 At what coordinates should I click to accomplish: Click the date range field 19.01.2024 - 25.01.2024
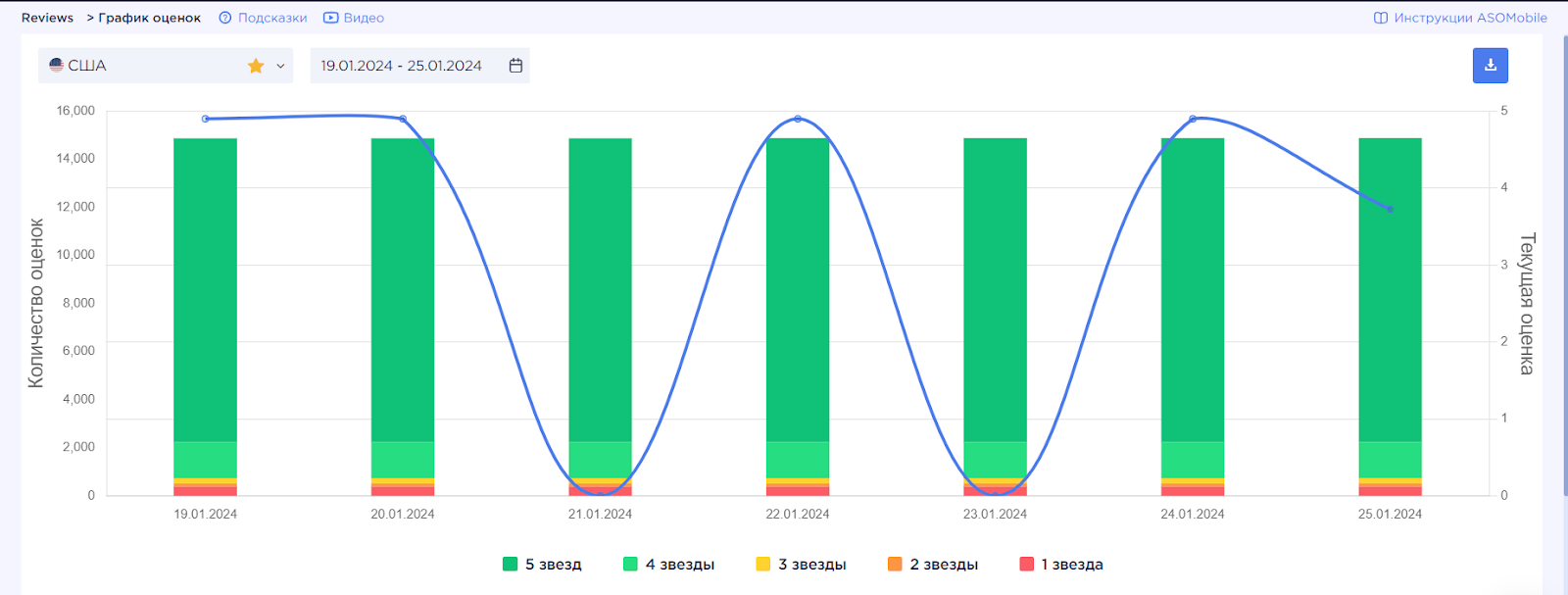[419, 66]
